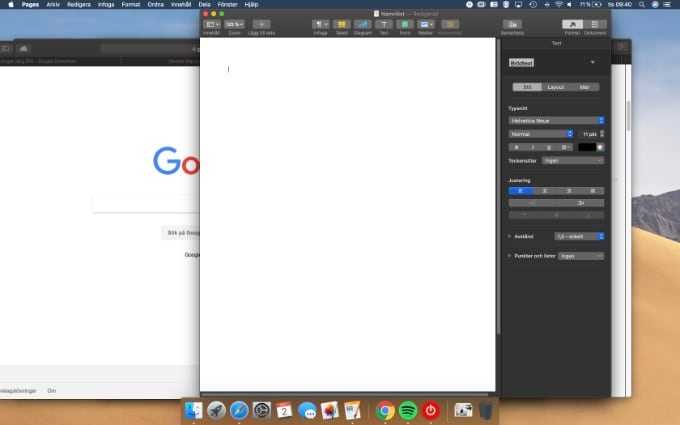This screenshot has height=425, width=680.
Task: Click inside the blank document page
Action: (347, 214)
